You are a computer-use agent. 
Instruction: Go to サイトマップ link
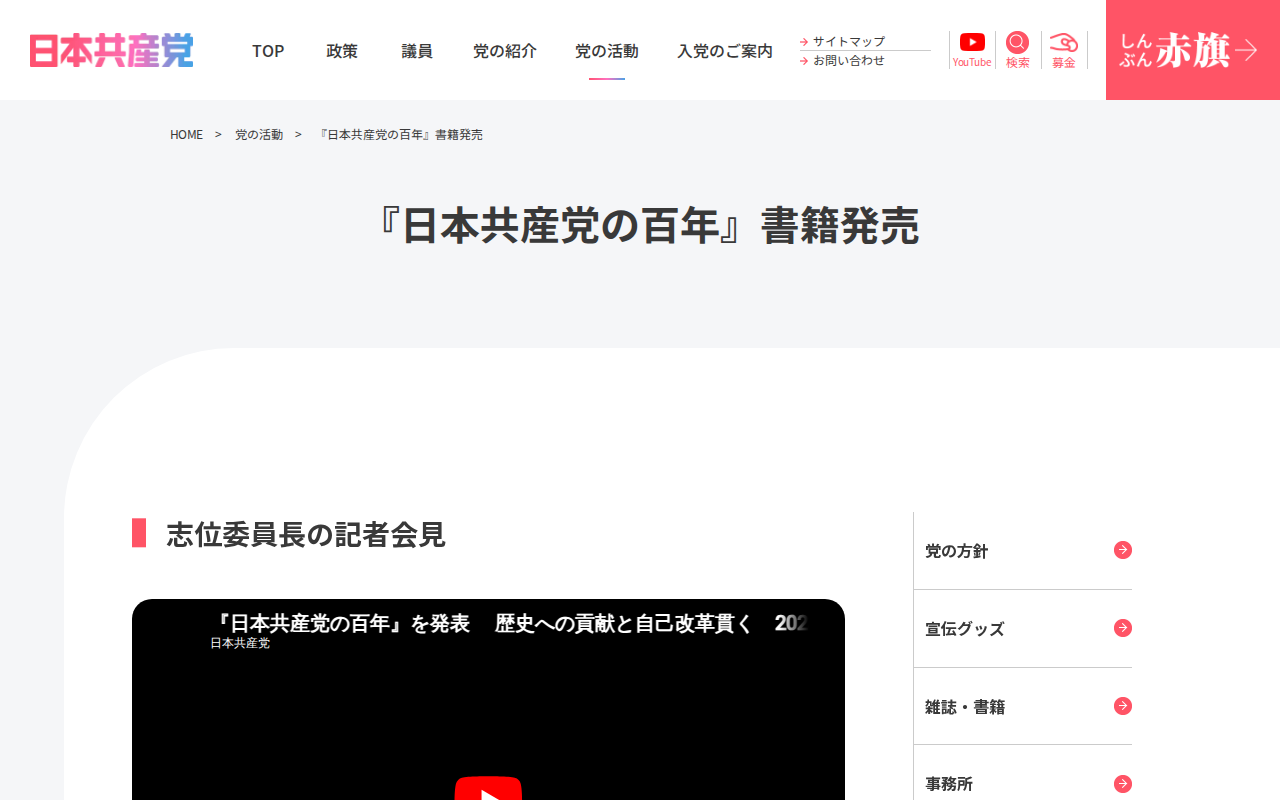(848, 41)
